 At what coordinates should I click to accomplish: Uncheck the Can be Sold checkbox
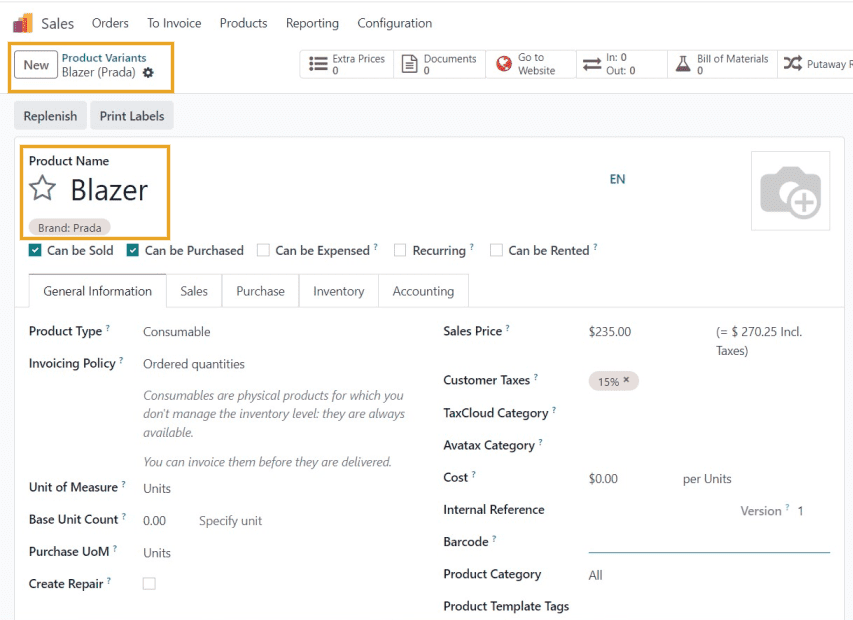(36, 251)
